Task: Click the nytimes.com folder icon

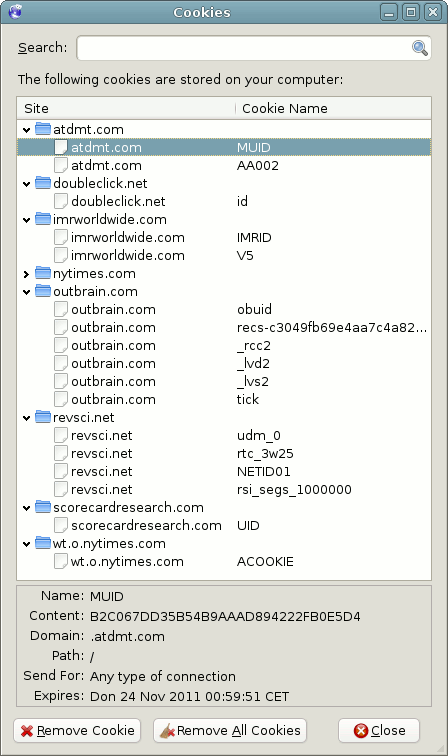Action: tap(43, 273)
